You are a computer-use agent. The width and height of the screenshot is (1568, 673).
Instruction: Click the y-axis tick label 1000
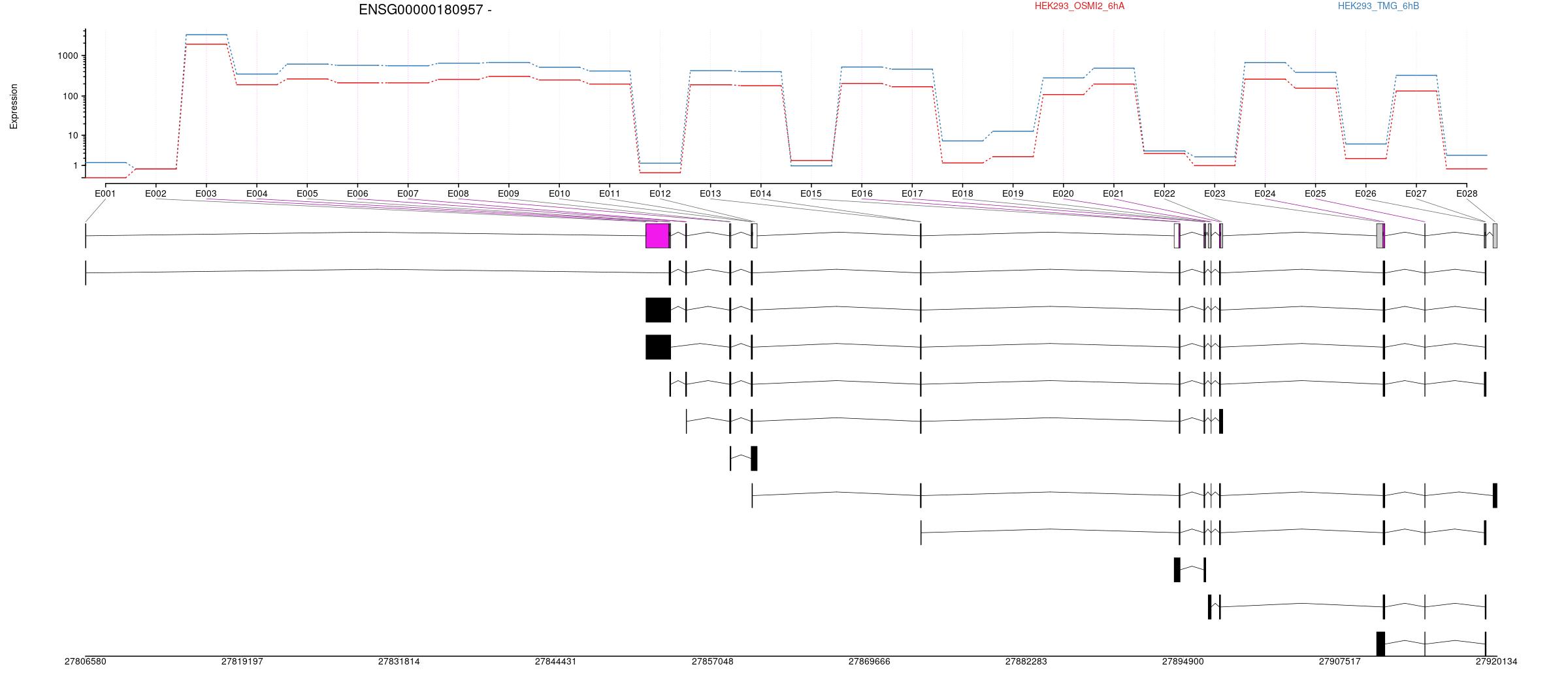coord(68,56)
